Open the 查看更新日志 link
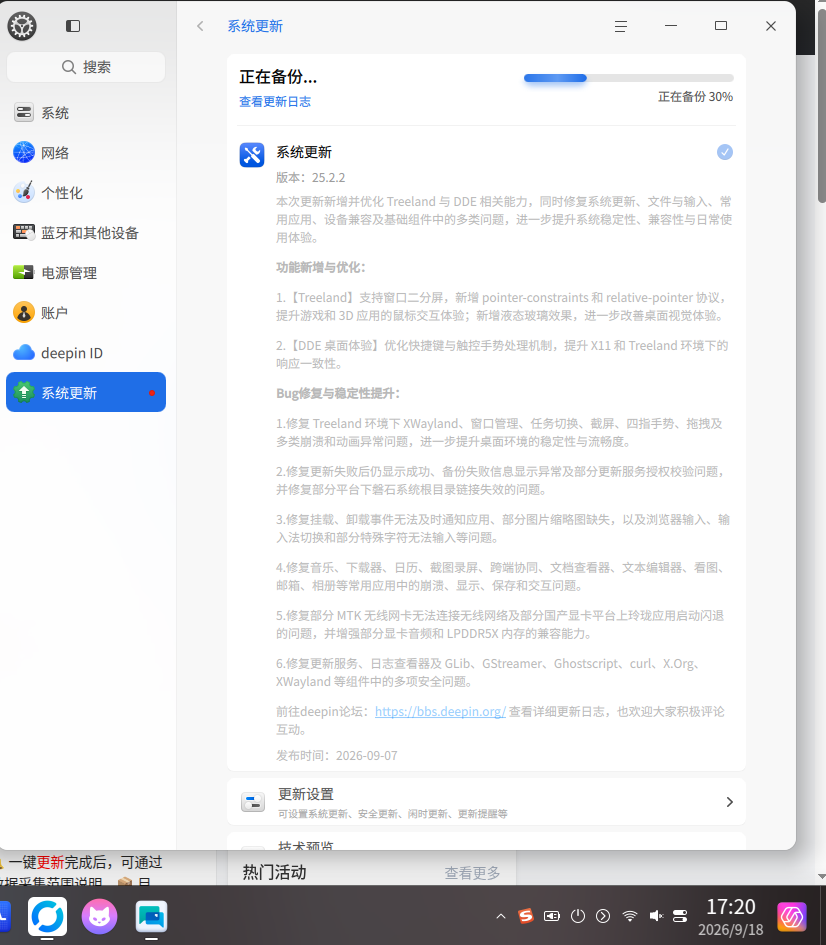The height and width of the screenshot is (945, 826). [275, 102]
